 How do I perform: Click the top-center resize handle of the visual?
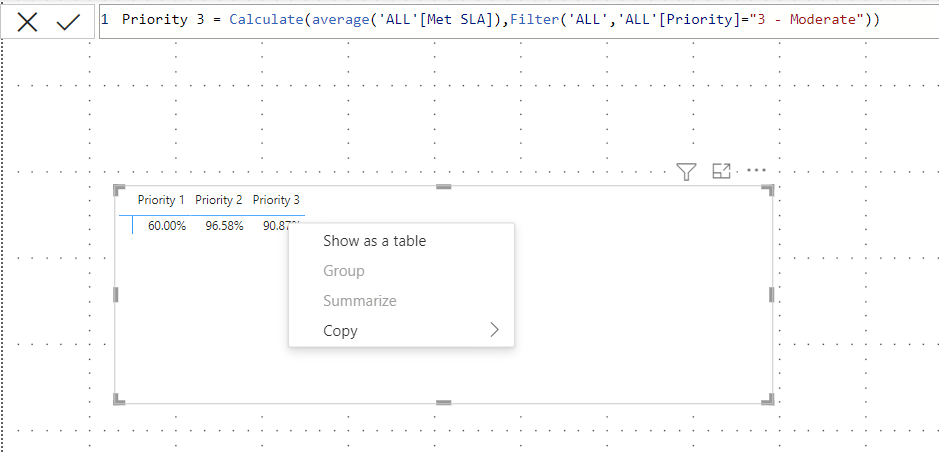[x=443, y=187]
